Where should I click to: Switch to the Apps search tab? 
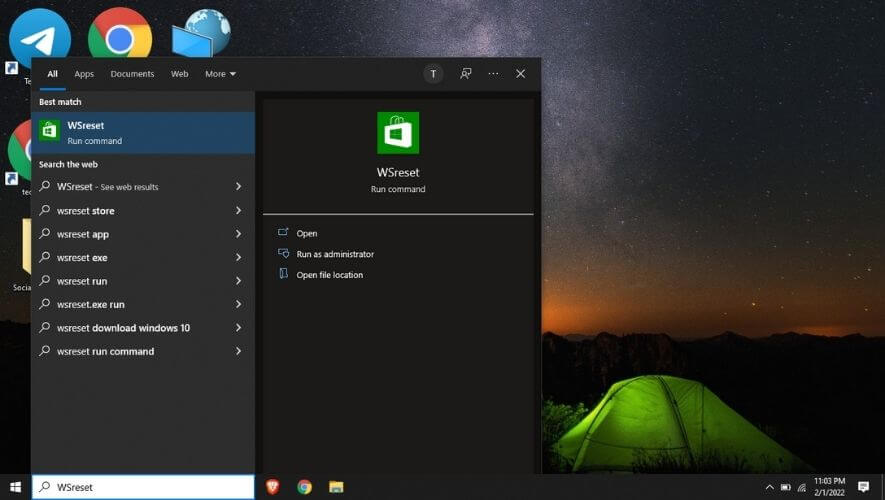point(84,74)
